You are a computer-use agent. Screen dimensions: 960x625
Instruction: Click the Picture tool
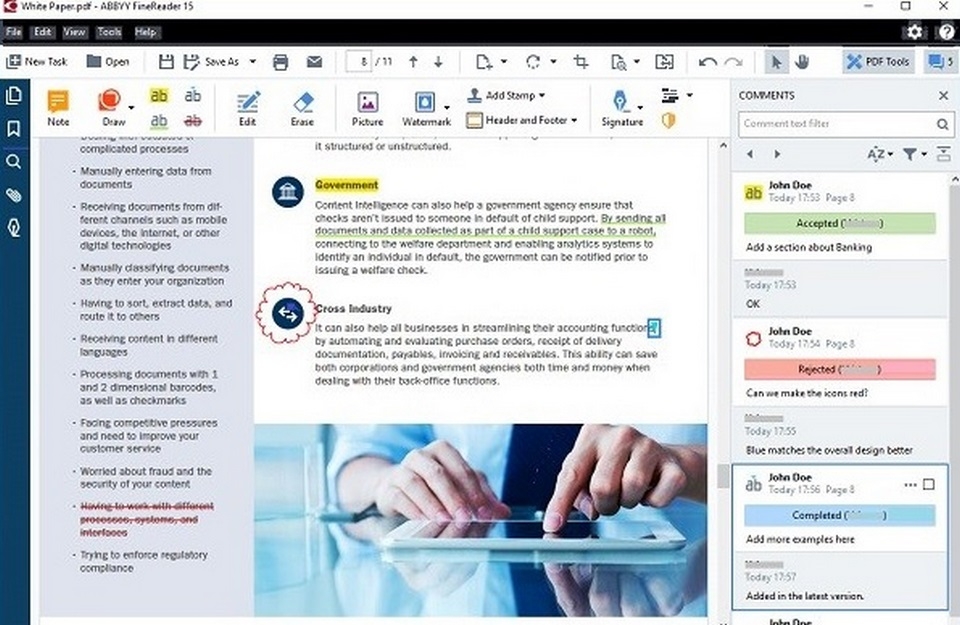pyautogui.click(x=367, y=108)
